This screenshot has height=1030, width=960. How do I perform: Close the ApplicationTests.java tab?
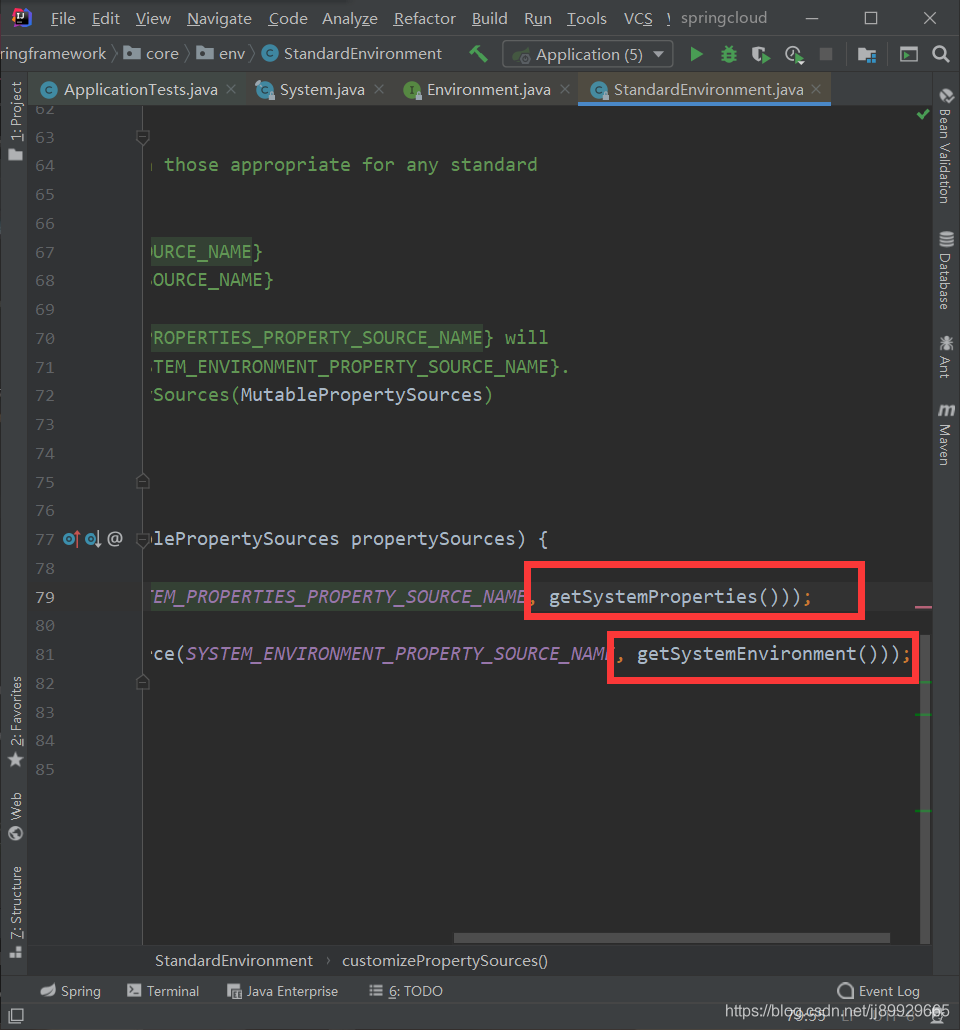click(x=231, y=89)
